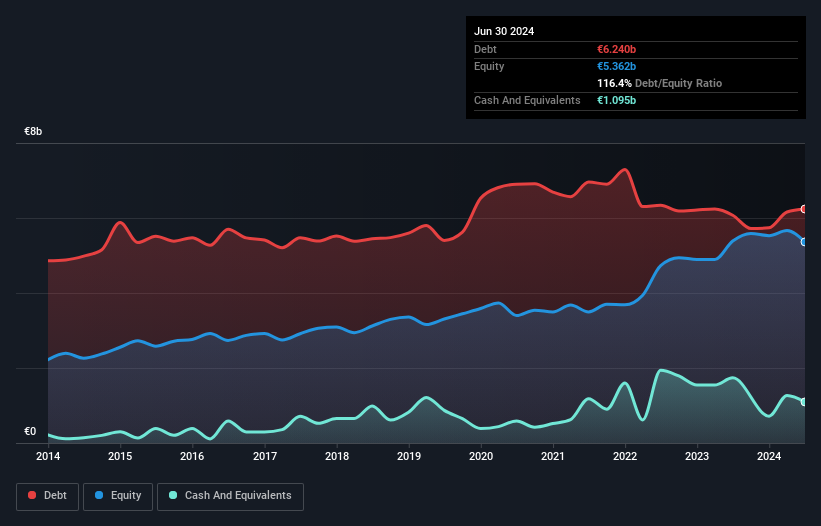
Task: Click the 2016 axis label
Action: (192, 456)
